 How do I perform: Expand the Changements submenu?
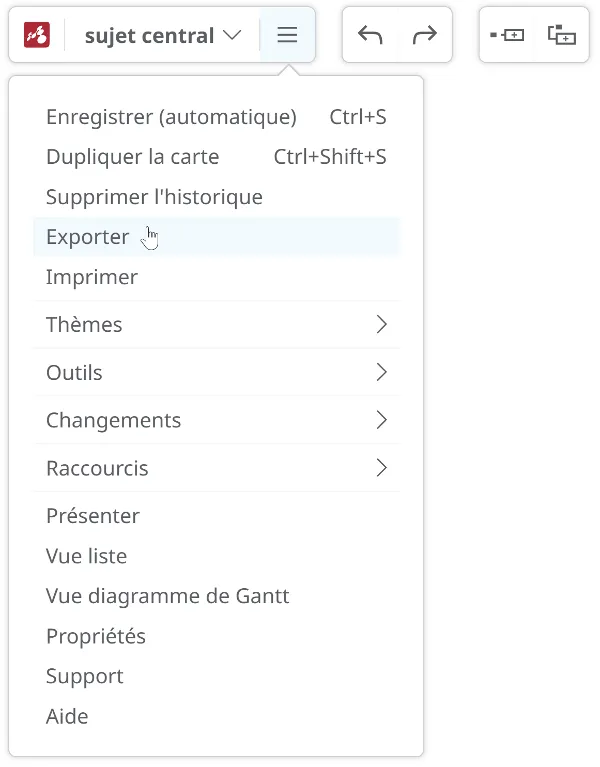click(217, 420)
